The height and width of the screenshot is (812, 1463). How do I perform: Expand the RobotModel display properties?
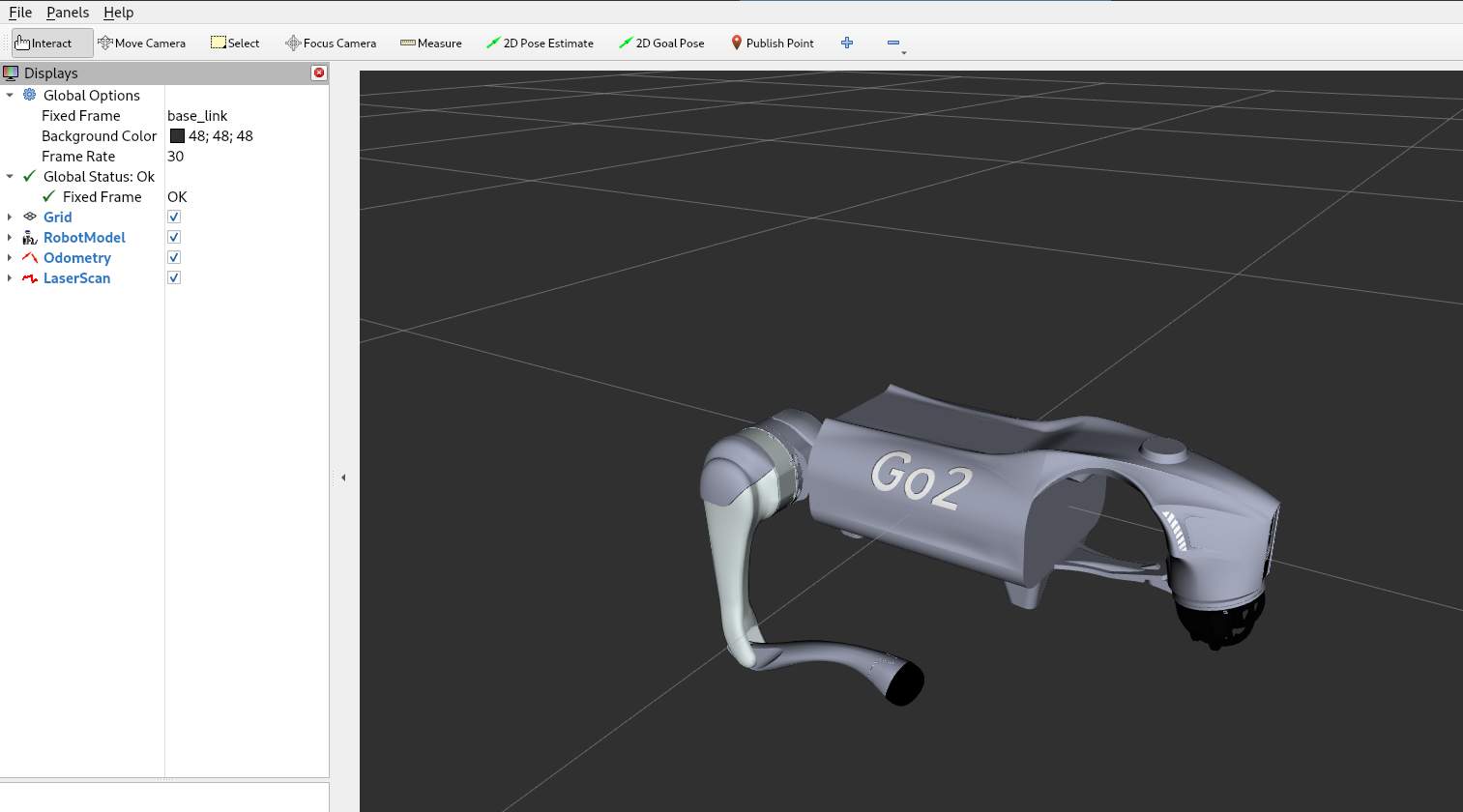coord(10,237)
